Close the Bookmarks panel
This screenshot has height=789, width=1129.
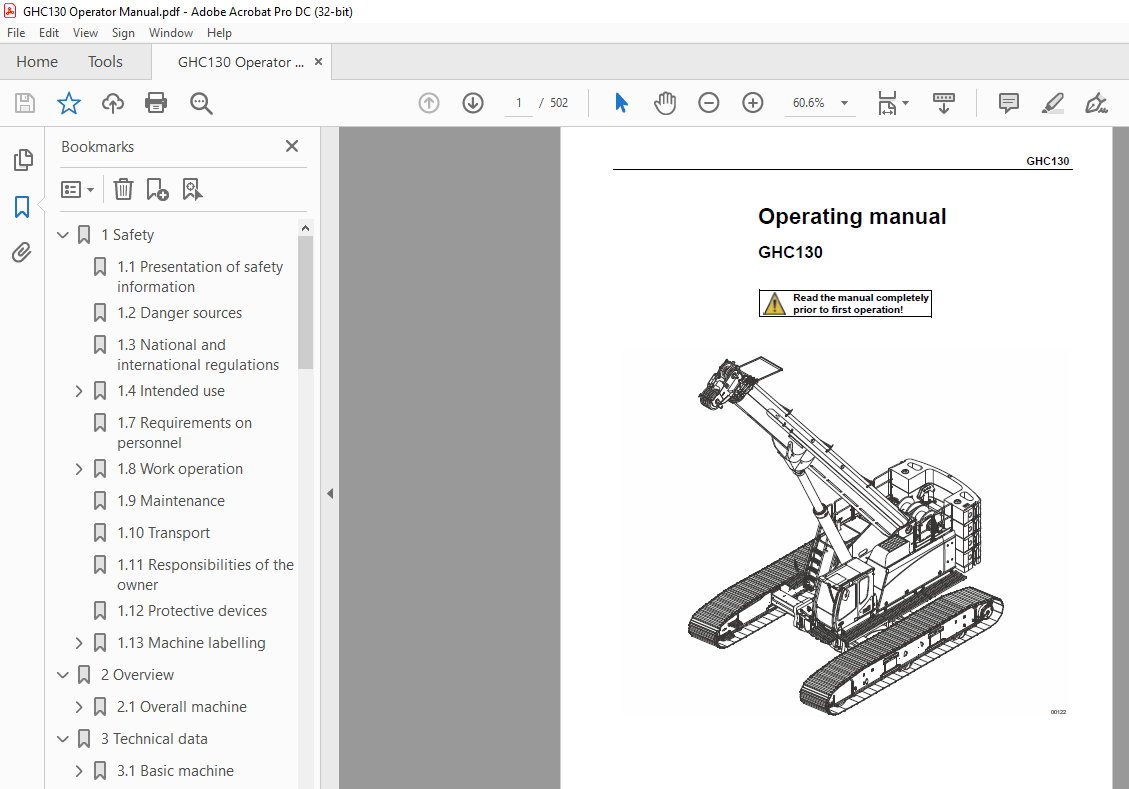(x=292, y=146)
